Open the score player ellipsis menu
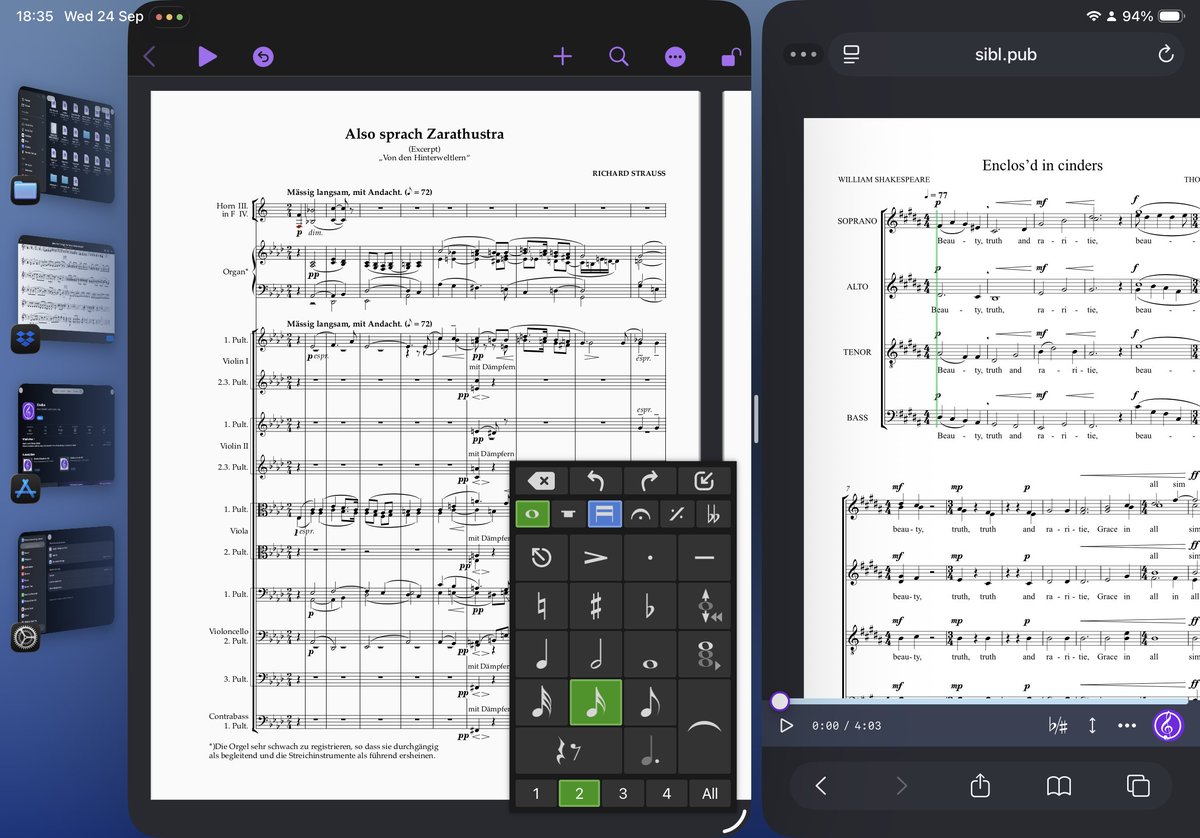 pyautogui.click(x=1127, y=725)
